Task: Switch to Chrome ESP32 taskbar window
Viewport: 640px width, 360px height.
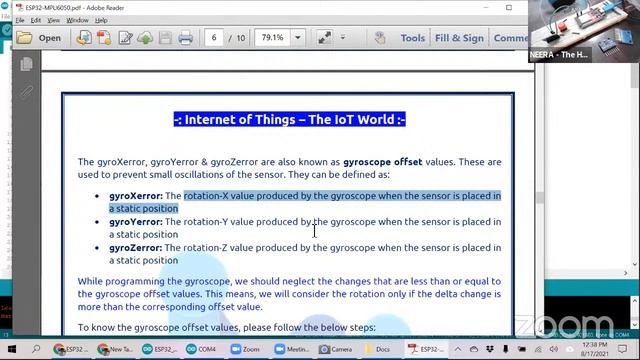Action: [x=70, y=349]
